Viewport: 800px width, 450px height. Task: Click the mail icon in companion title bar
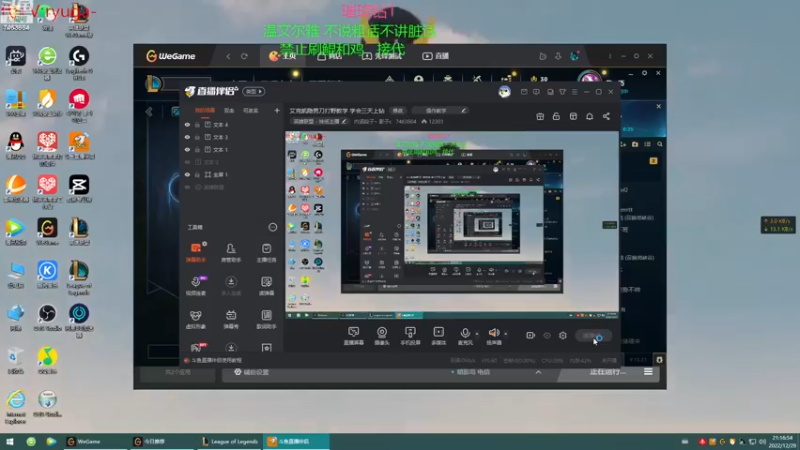click(524, 92)
